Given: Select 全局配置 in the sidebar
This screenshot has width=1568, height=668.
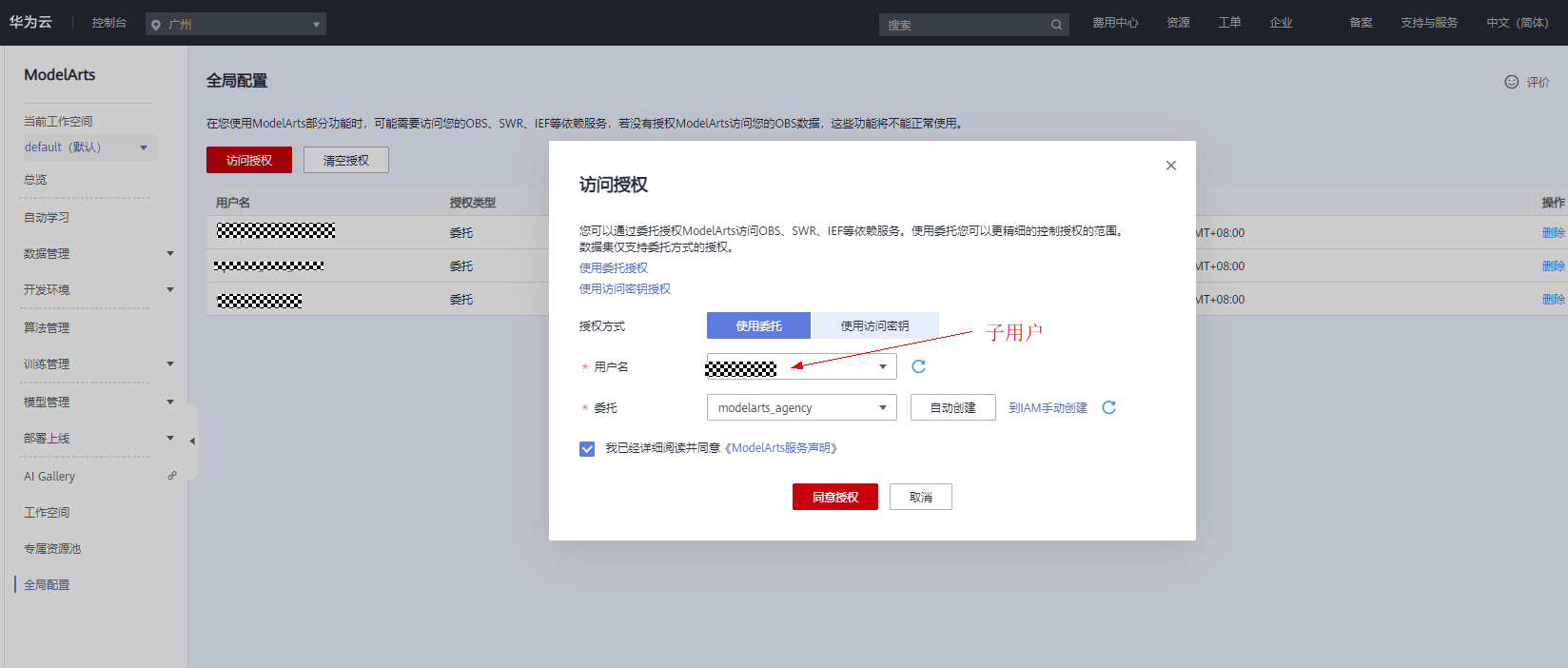Looking at the screenshot, I should 47,584.
